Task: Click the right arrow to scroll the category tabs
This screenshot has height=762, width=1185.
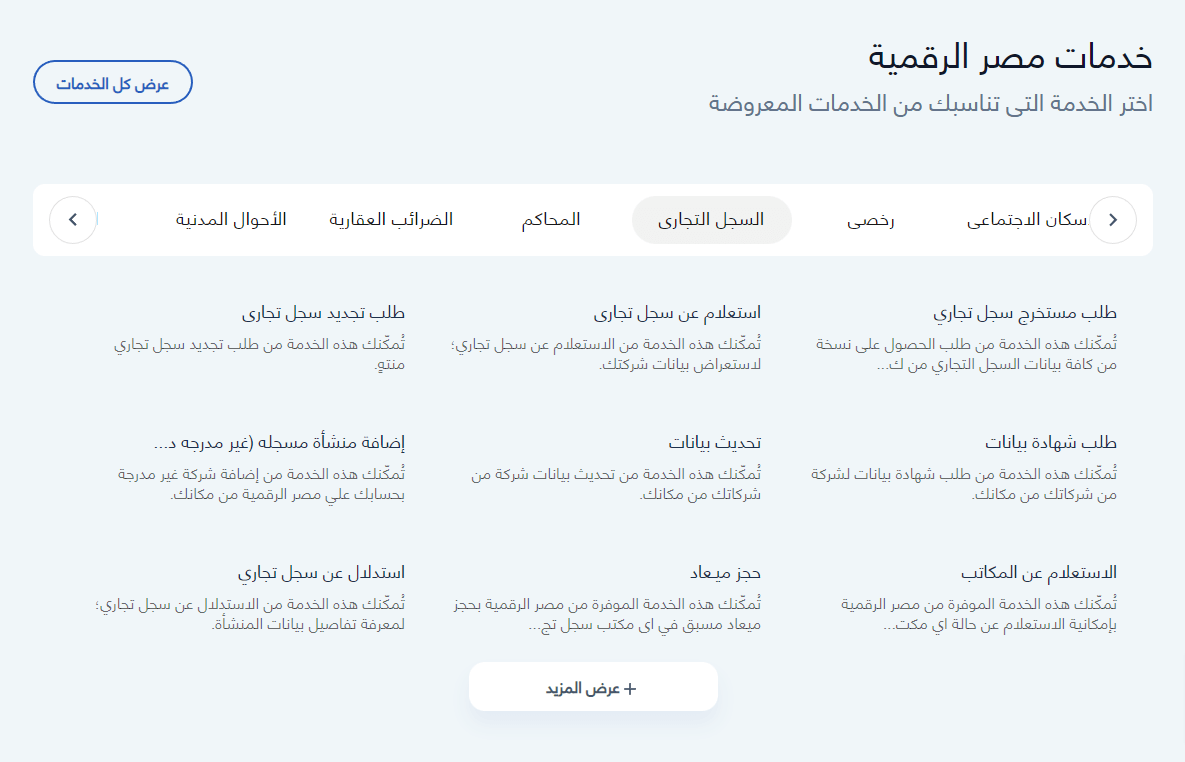Action: 1112,220
